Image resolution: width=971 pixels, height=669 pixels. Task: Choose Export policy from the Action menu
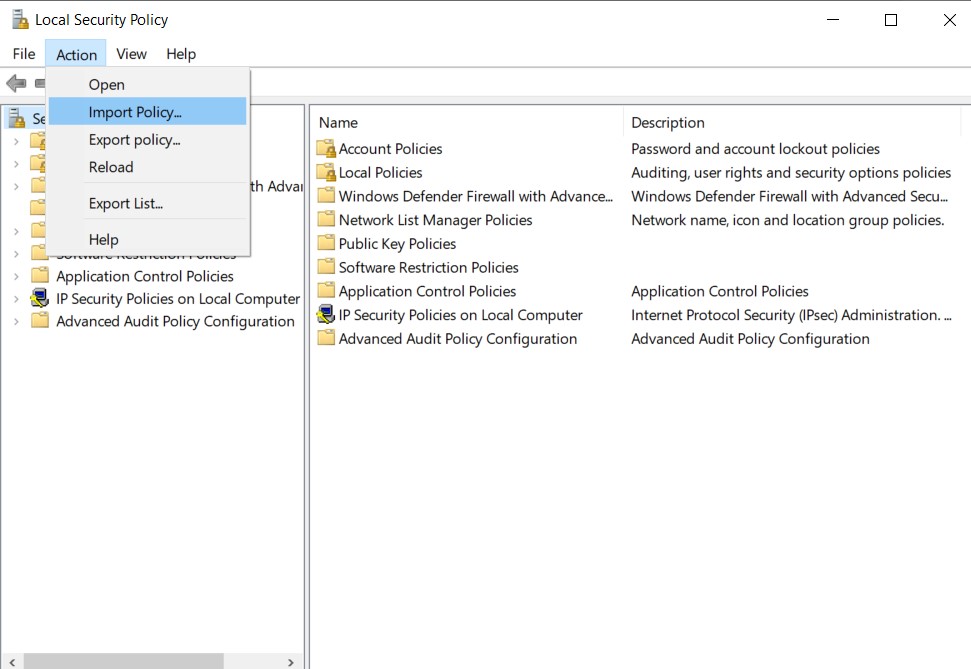147,139
